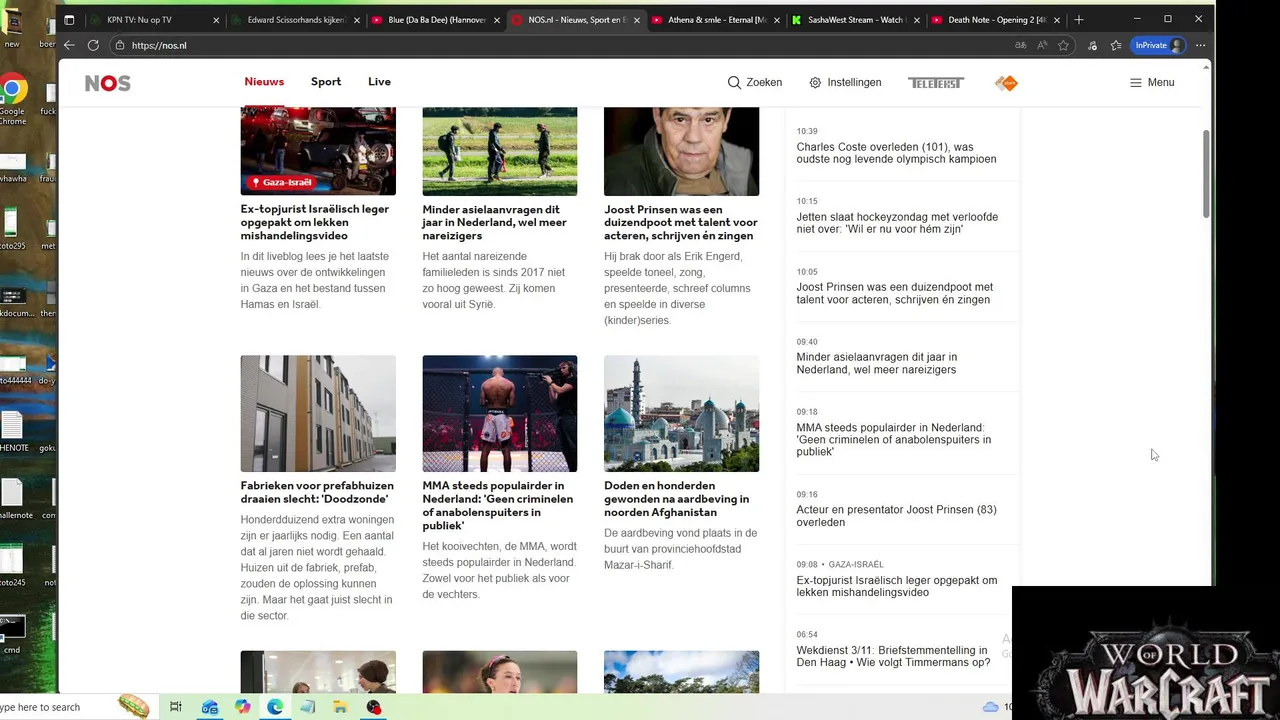
Task: Open Minder asielaanvragen article headline
Action: click(x=494, y=222)
